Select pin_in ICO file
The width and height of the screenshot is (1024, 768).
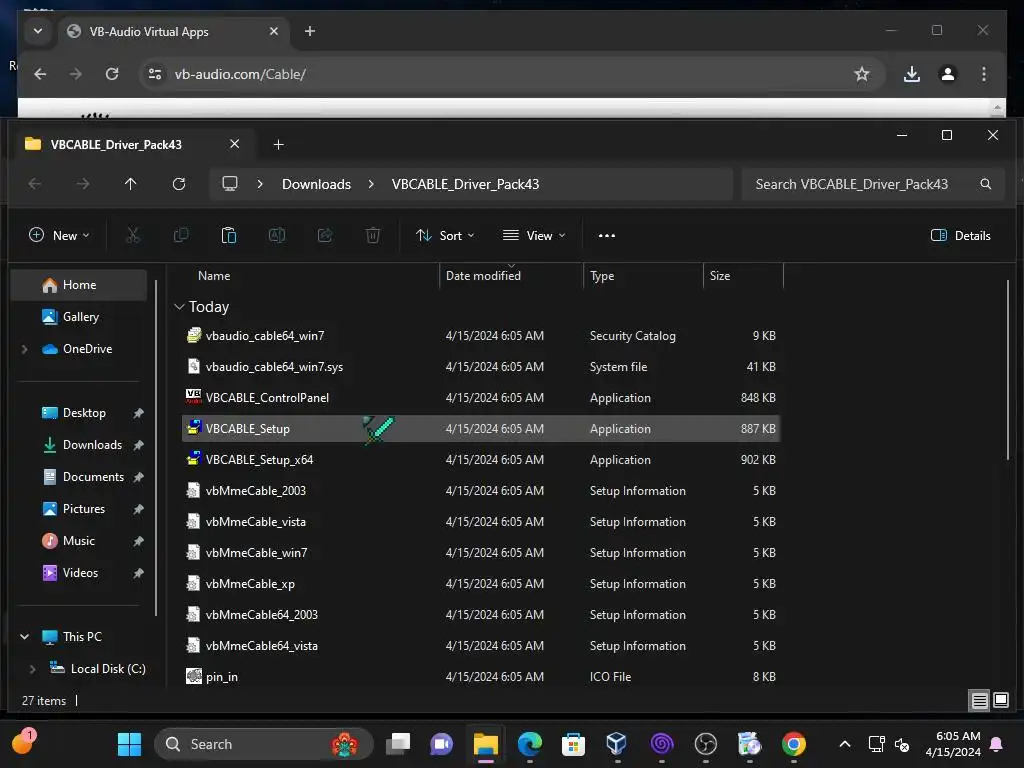(481, 677)
